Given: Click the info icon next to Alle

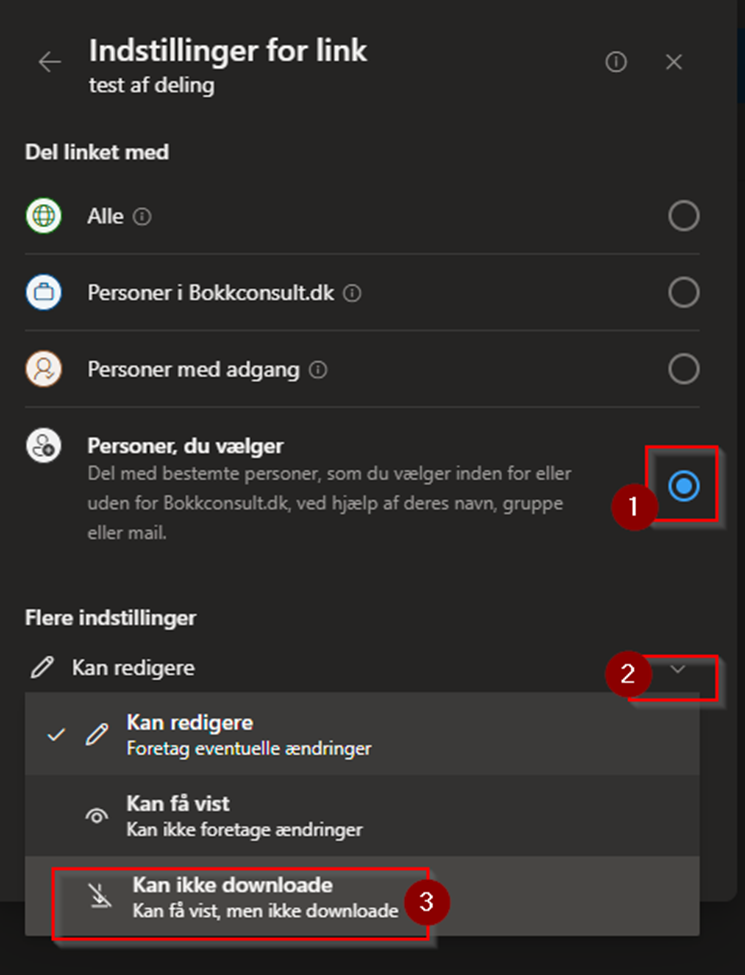Looking at the screenshot, I should coord(142,217).
